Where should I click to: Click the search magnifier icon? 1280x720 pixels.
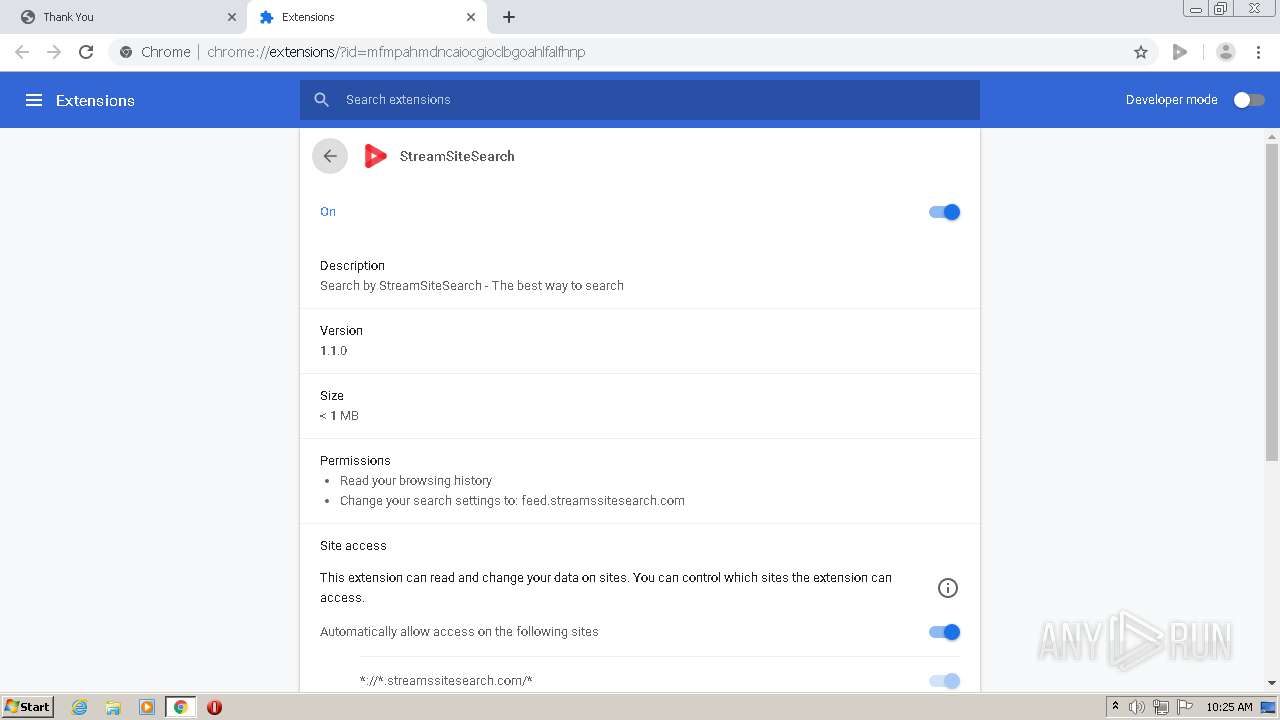321,100
